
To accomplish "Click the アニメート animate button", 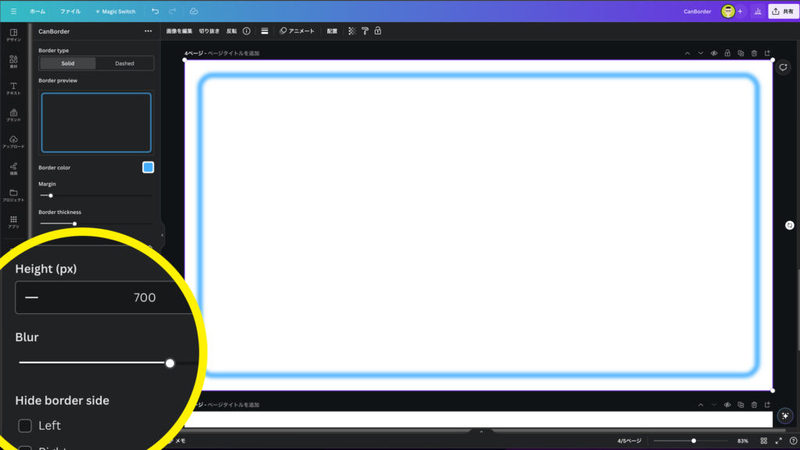I will pos(297,31).
